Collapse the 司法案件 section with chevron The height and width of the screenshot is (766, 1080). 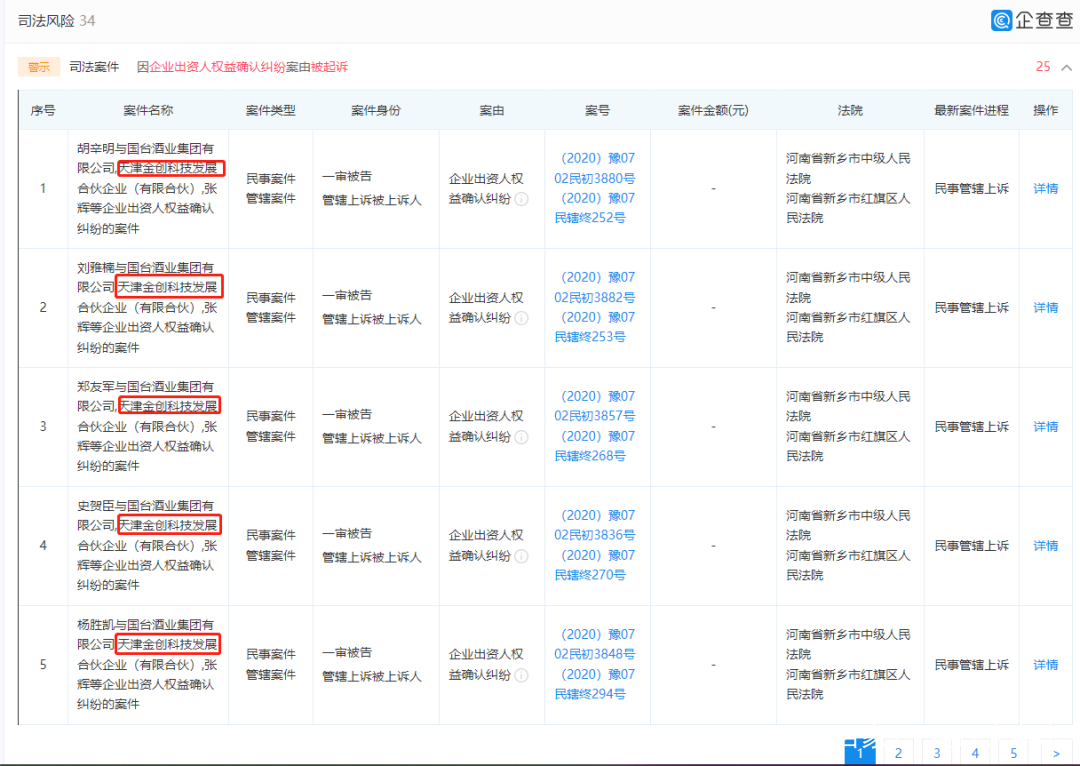click(1066, 67)
